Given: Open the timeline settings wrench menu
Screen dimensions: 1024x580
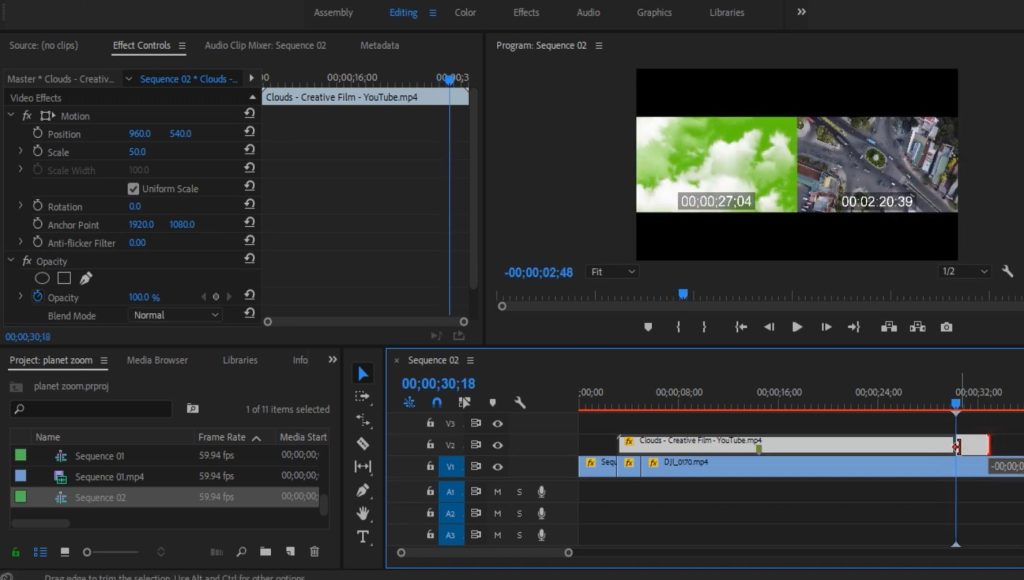Looking at the screenshot, I should (519, 402).
